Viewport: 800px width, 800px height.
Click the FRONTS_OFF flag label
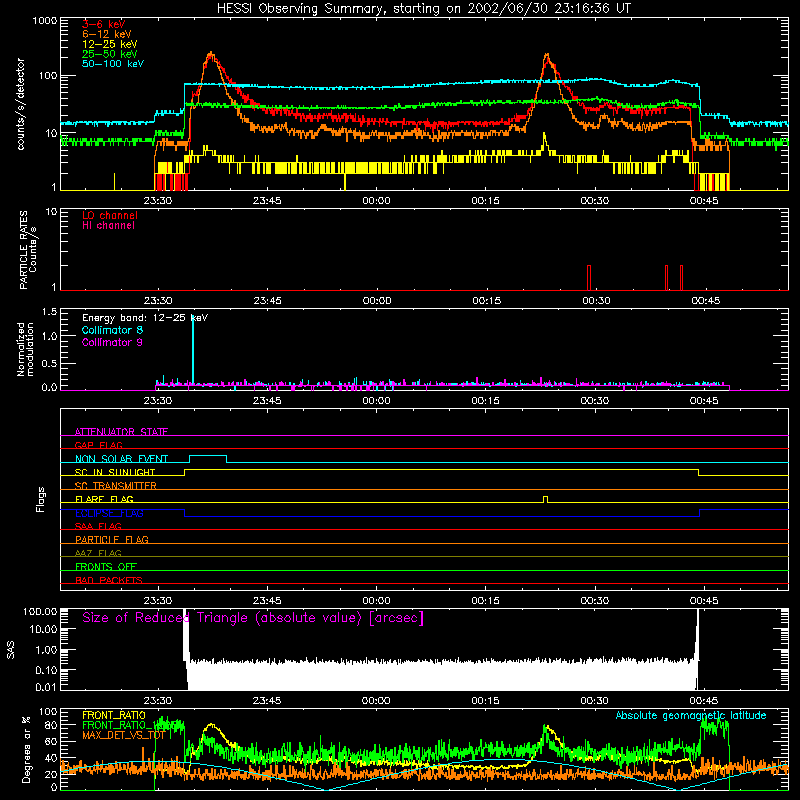pyautogui.click(x=106, y=566)
